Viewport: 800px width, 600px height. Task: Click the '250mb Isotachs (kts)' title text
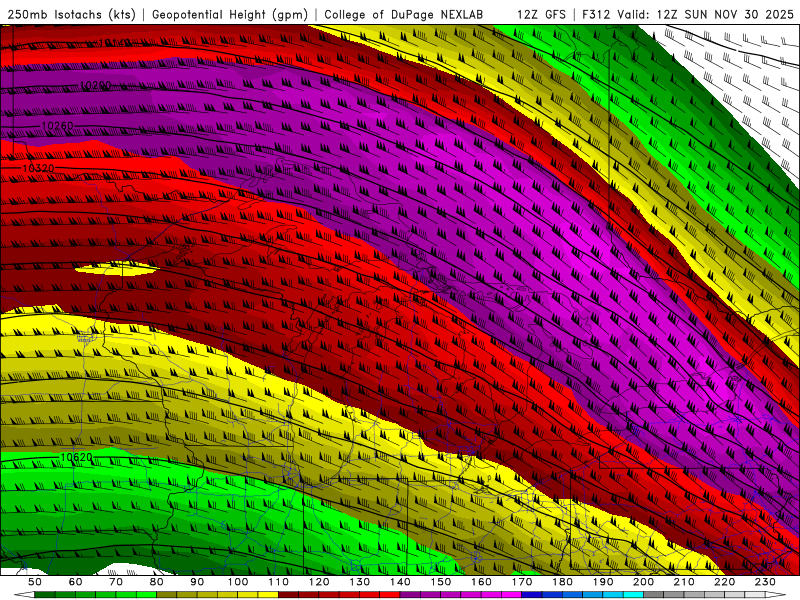[71, 15]
